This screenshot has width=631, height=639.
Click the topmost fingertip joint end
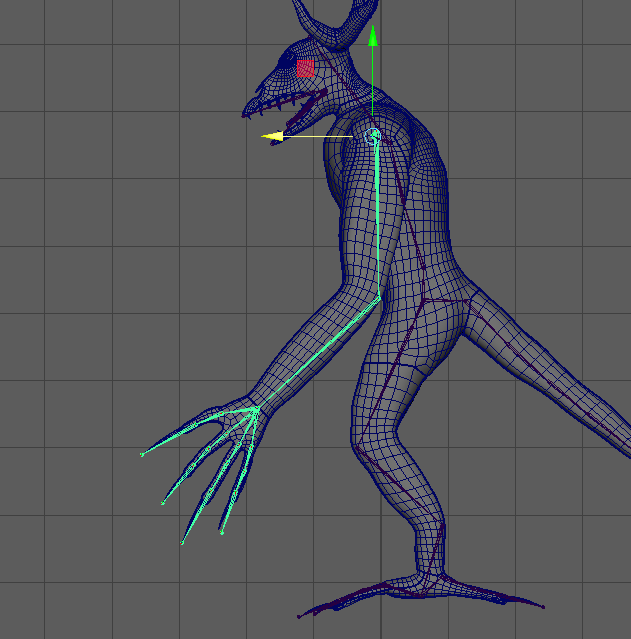pyautogui.click(x=143, y=454)
